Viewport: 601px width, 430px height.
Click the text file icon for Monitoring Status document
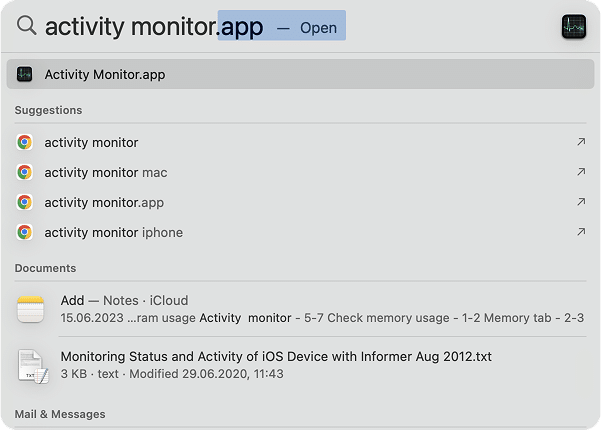click(33, 366)
